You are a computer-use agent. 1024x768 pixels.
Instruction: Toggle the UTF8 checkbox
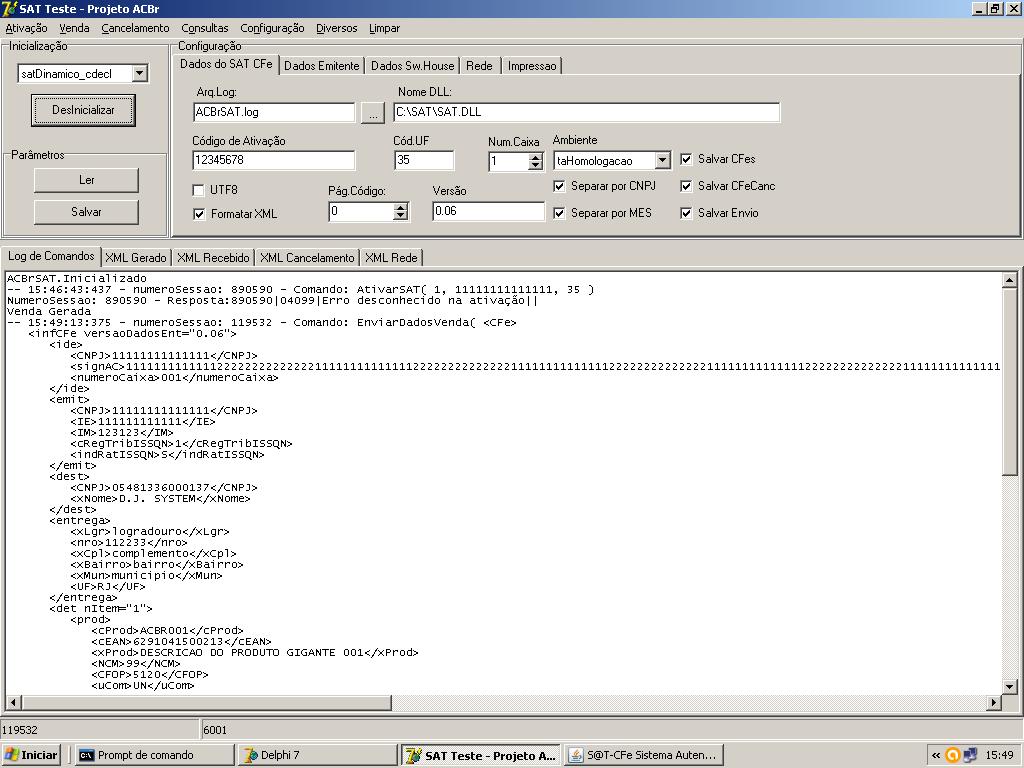coord(199,190)
